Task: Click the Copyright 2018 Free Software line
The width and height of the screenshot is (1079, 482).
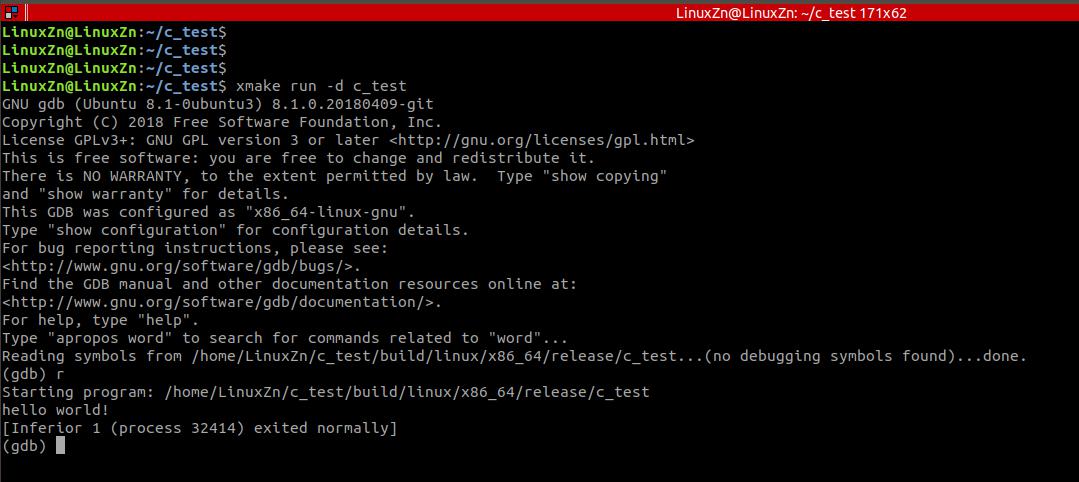Action: click(x=222, y=122)
